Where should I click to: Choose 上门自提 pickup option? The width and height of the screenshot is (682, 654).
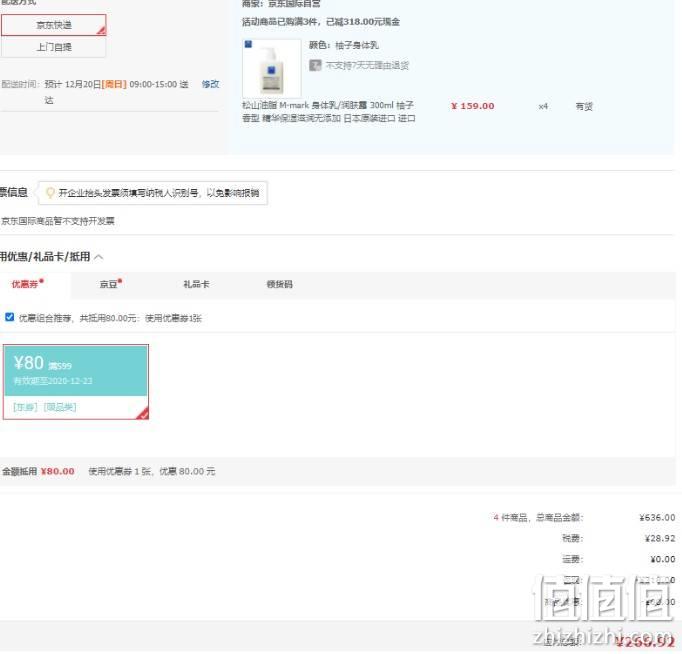tap(53, 47)
